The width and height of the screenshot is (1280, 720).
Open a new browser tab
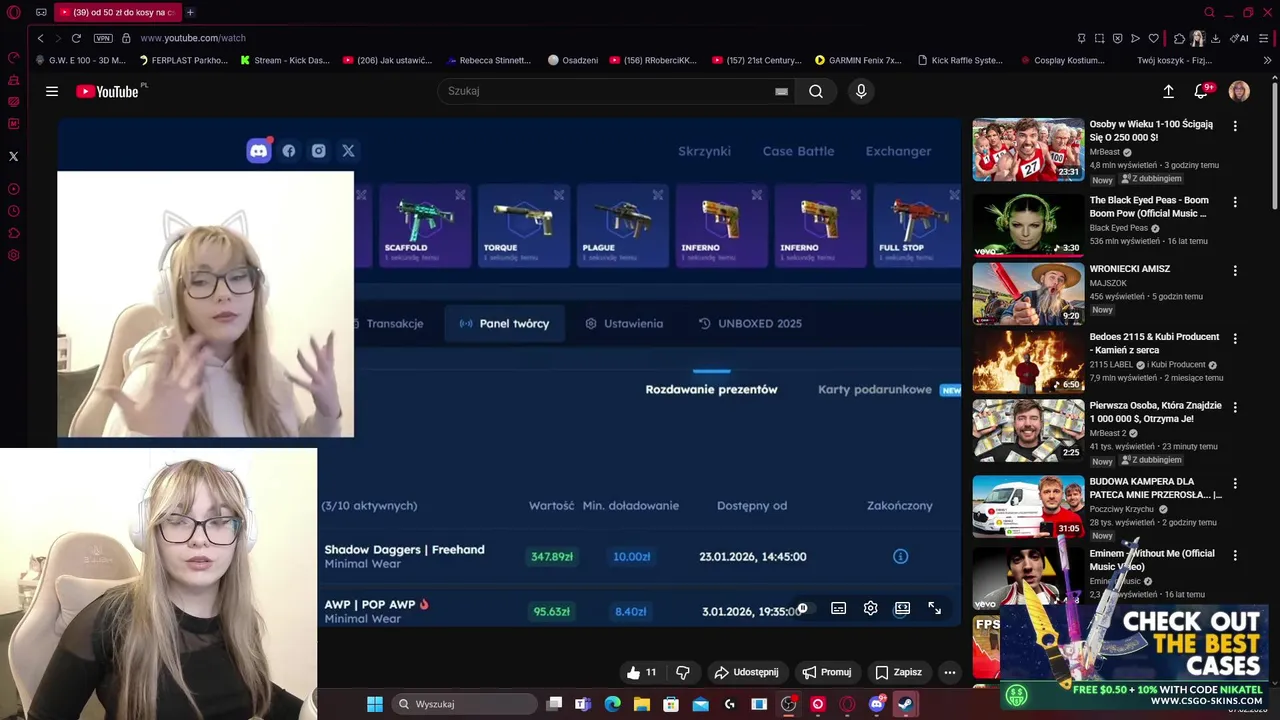(x=190, y=12)
